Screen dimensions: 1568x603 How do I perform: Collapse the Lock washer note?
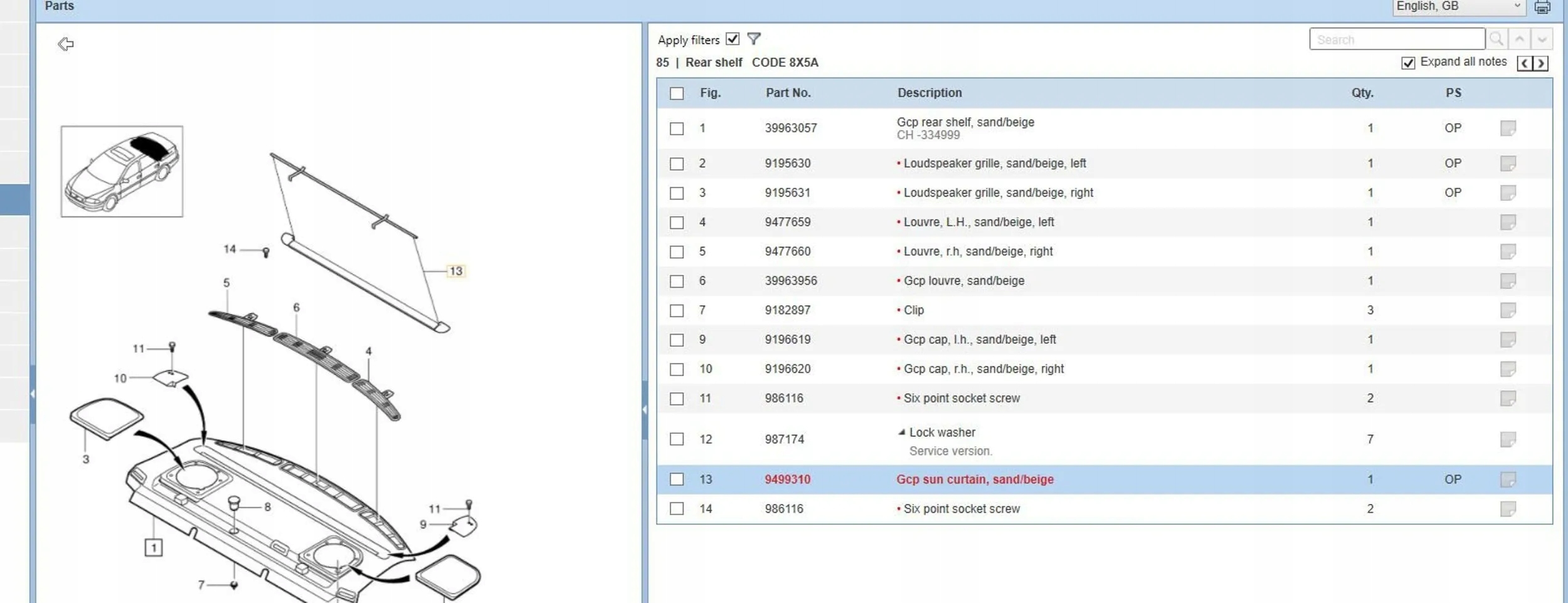click(x=901, y=432)
